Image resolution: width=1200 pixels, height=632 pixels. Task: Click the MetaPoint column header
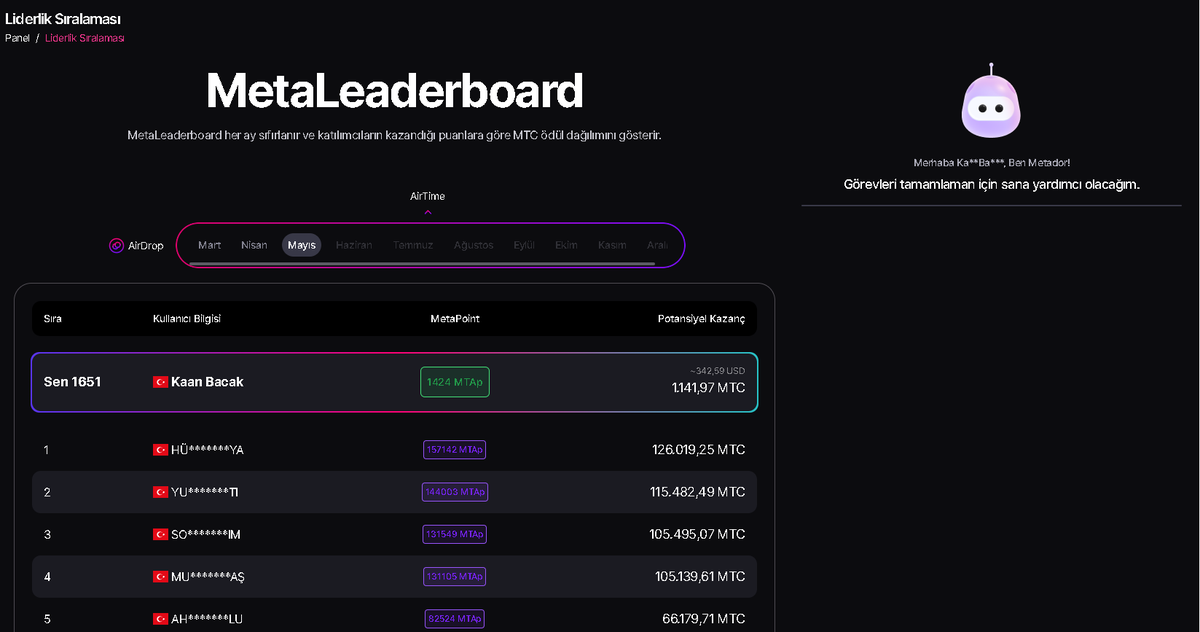coord(455,318)
